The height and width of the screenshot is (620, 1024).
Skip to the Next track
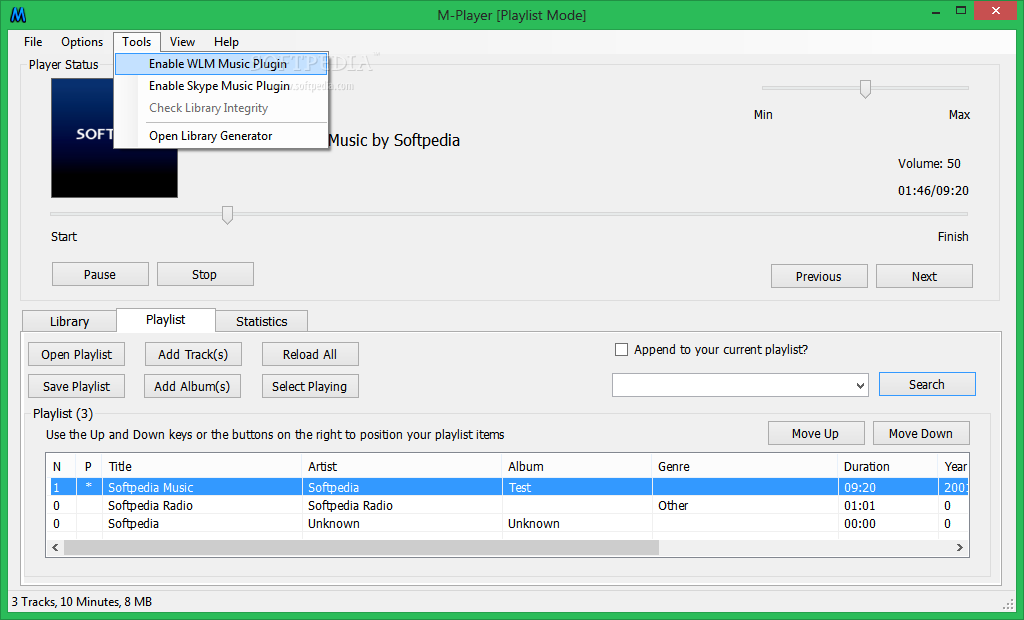pos(924,276)
